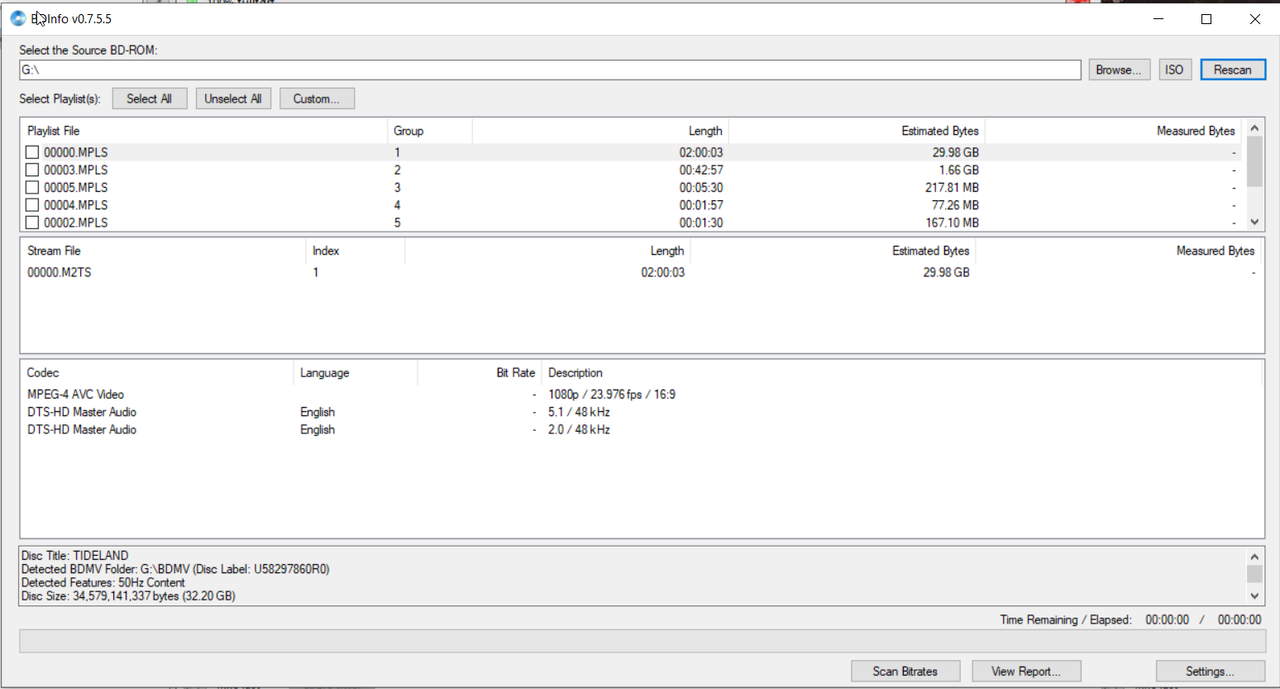The image size is (1280, 689).
Task: Click Description column header
Action: point(900,373)
